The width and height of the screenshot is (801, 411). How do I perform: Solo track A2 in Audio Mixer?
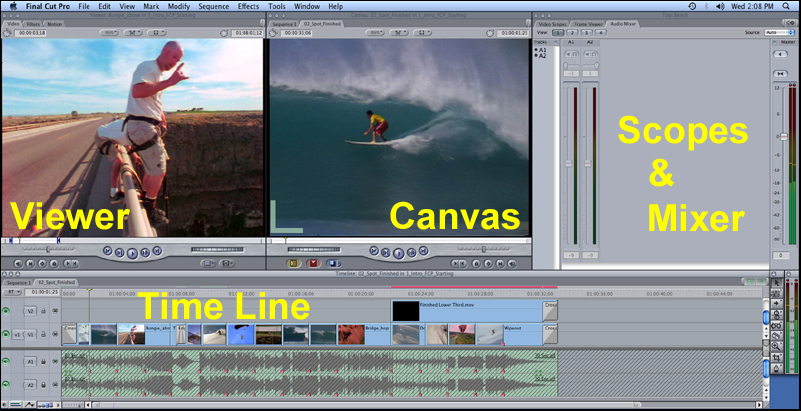tap(594, 54)
